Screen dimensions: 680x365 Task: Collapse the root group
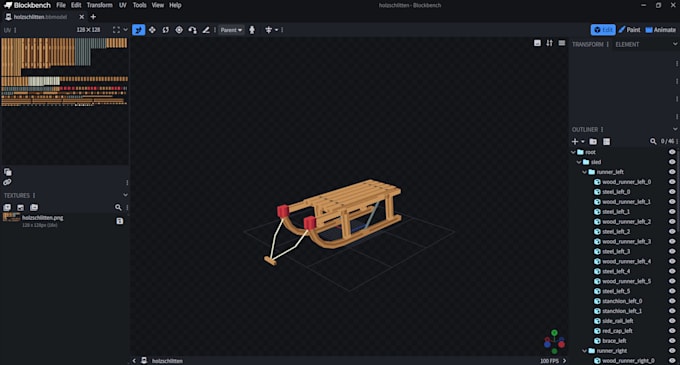[573, 152]
